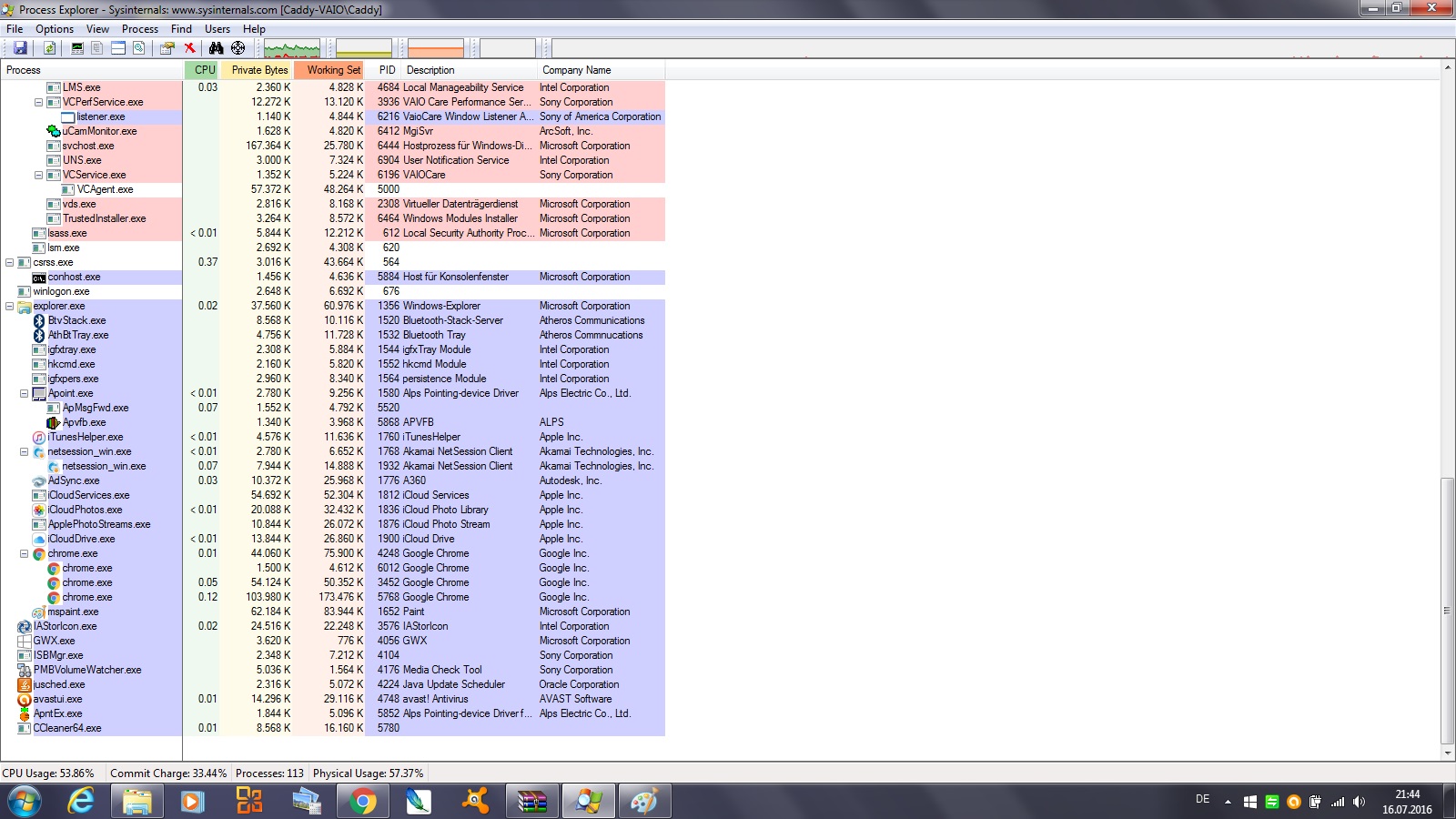This screenshot has height=819, width=1456.
Task: Open the Help menu
Action: coord(254,29)
